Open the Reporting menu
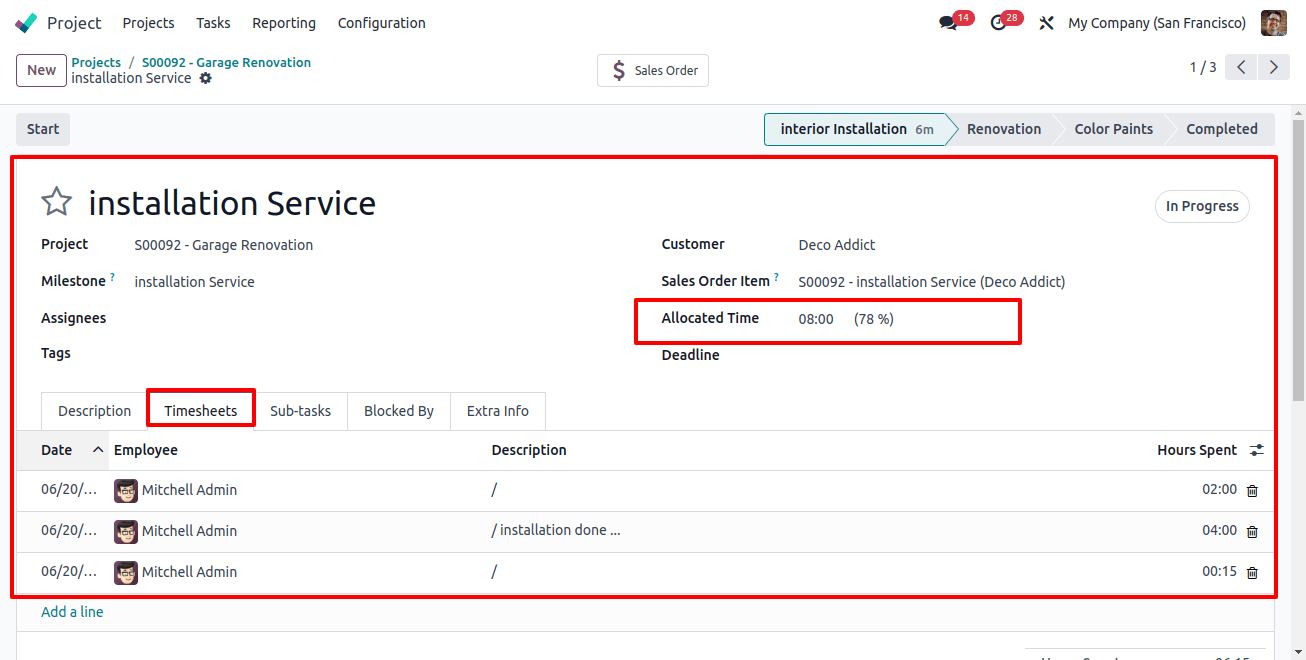1306x660 pixels. click(x=284, y=23)
